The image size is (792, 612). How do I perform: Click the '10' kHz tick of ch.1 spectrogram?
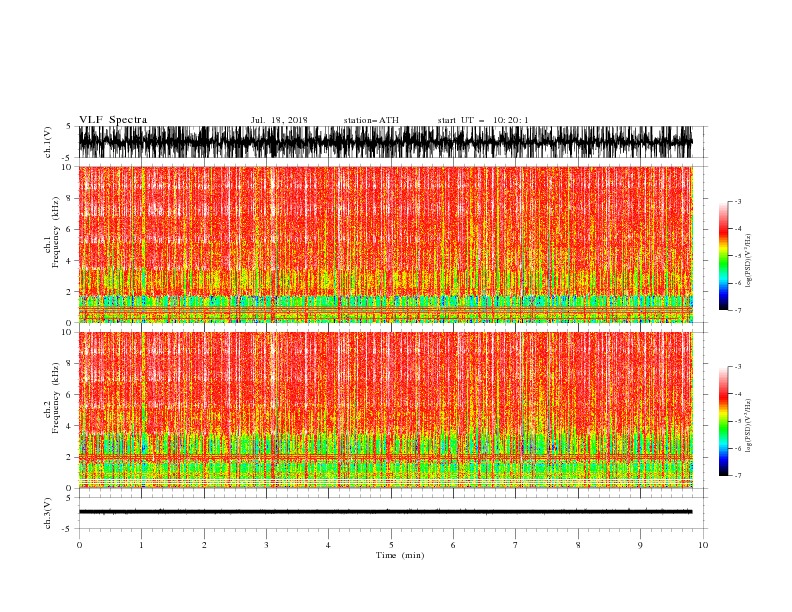pos(68,167)
